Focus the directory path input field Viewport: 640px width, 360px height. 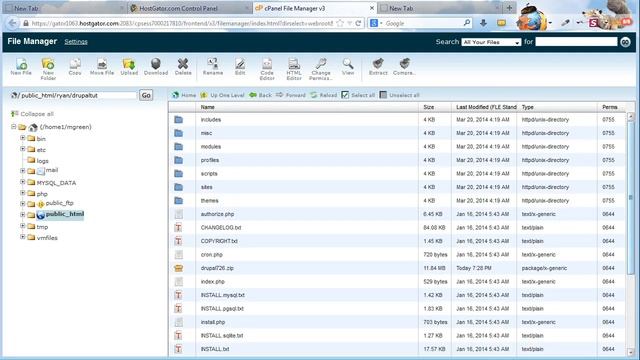click(x=78, y=95)
